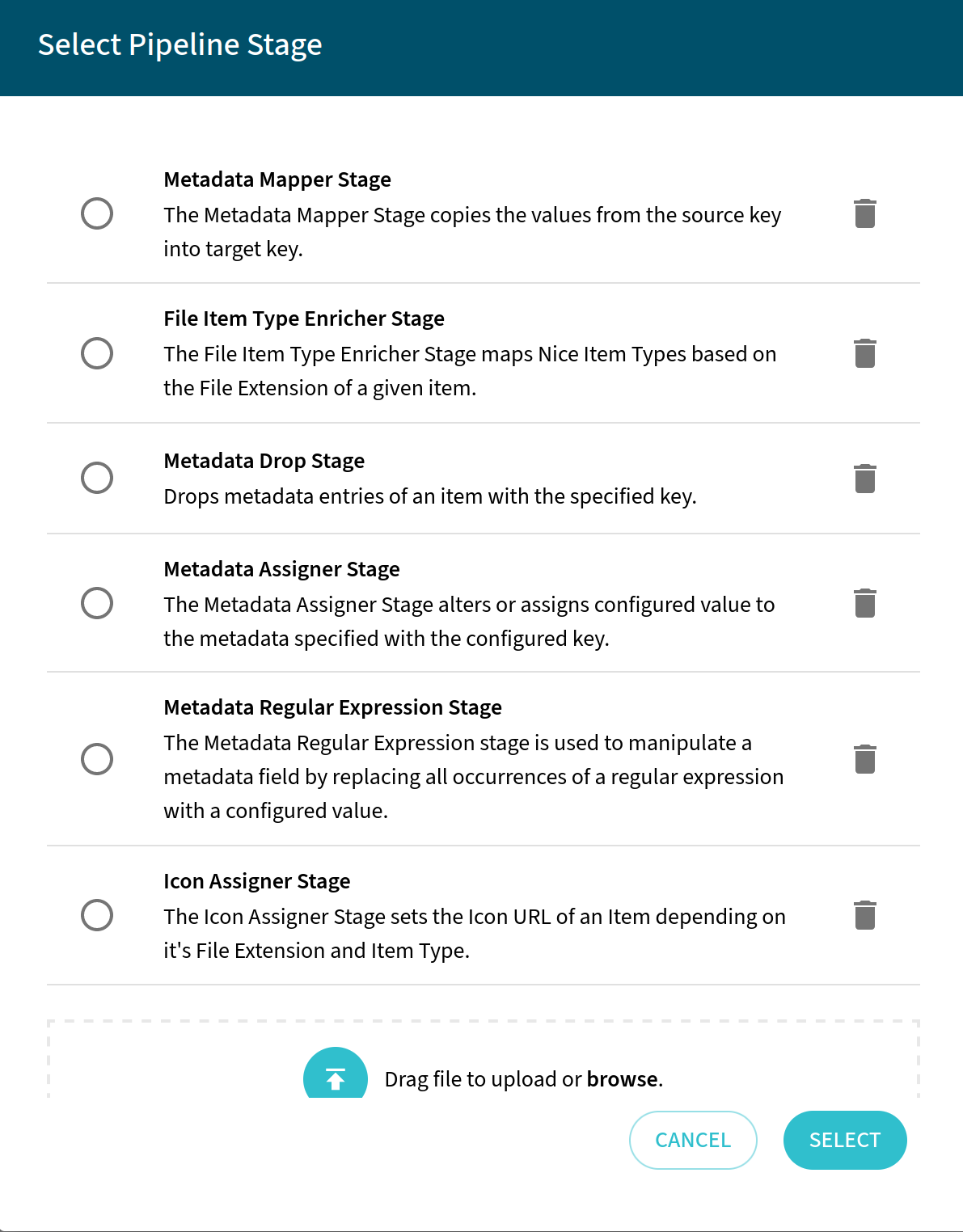Open the browse file picker link
963x1232 pixels.
tap(623, 1078)
